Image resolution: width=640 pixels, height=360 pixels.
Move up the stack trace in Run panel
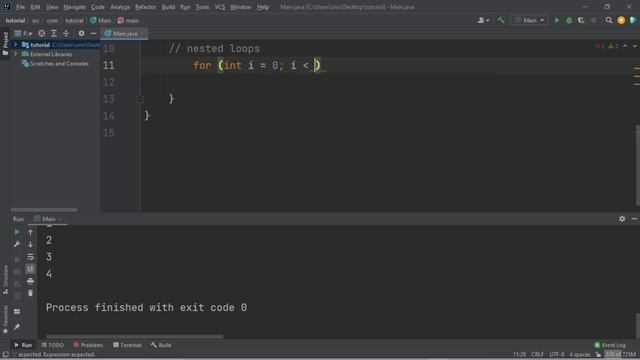[x=30, y=232]
